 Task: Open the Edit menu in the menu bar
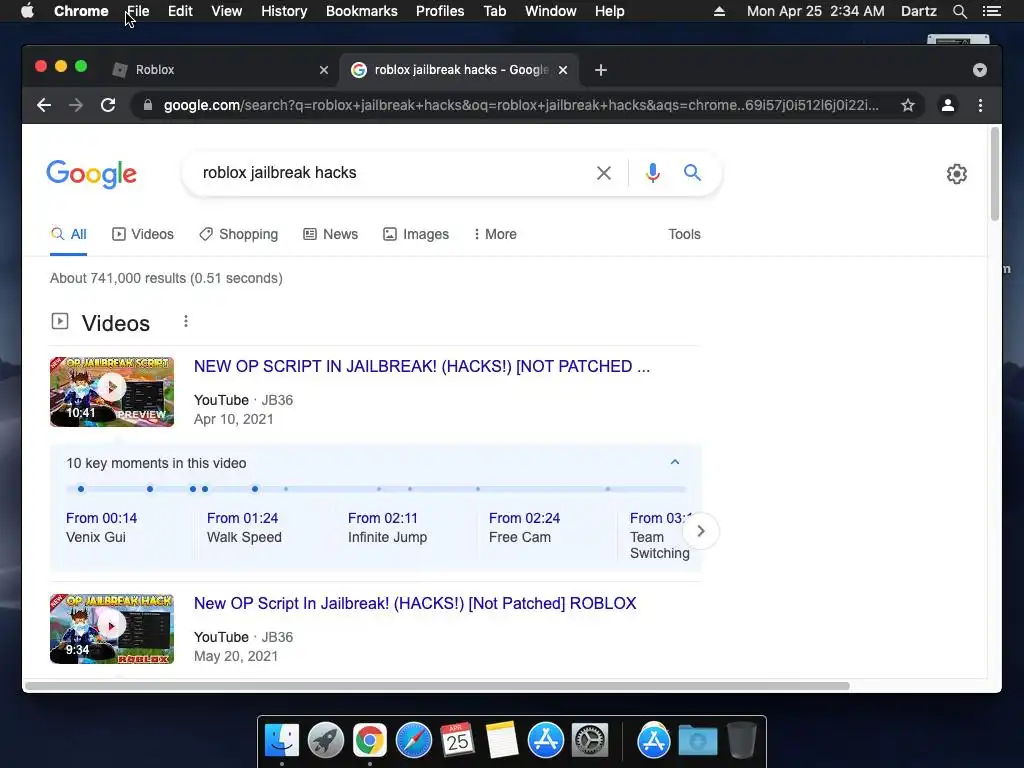click(180, 11)
